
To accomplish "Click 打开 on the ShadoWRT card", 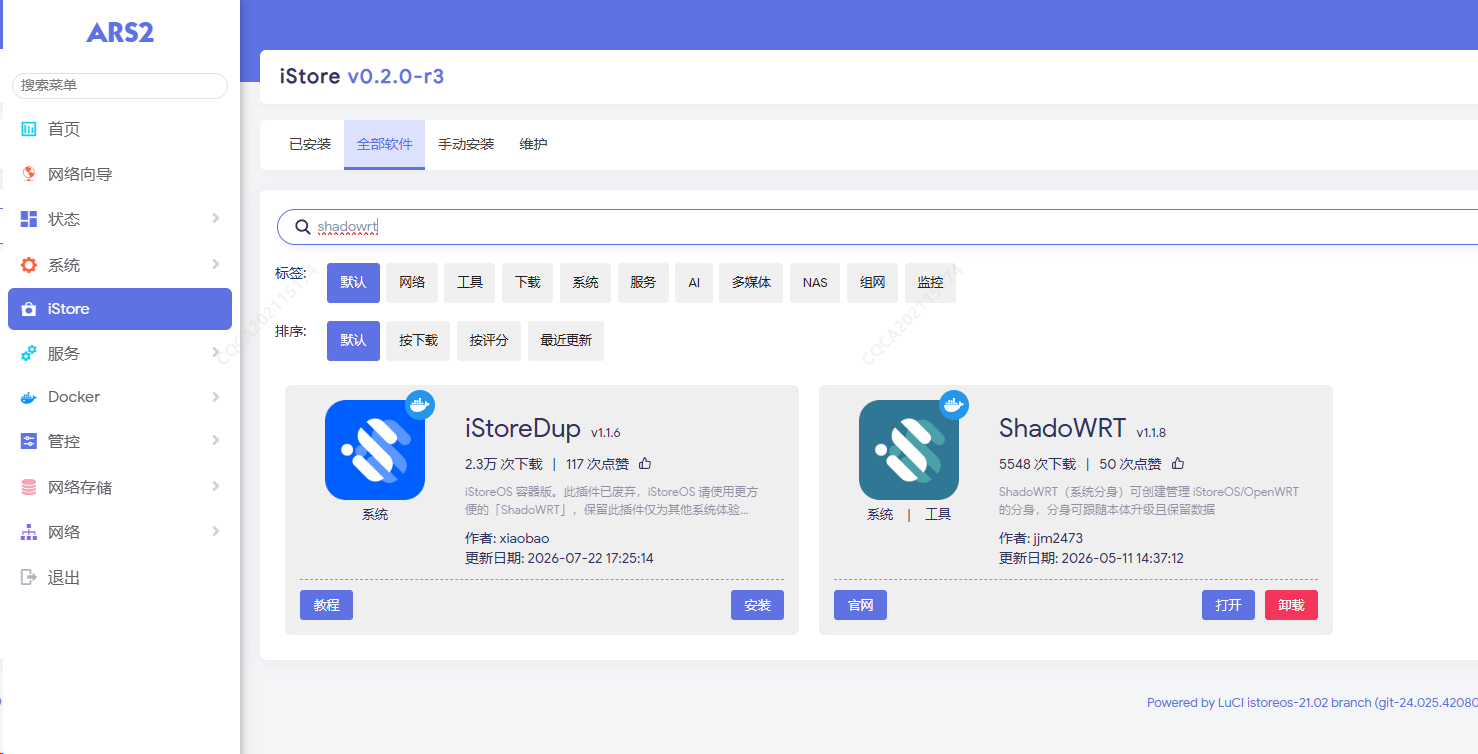I will coord(1228,605).
